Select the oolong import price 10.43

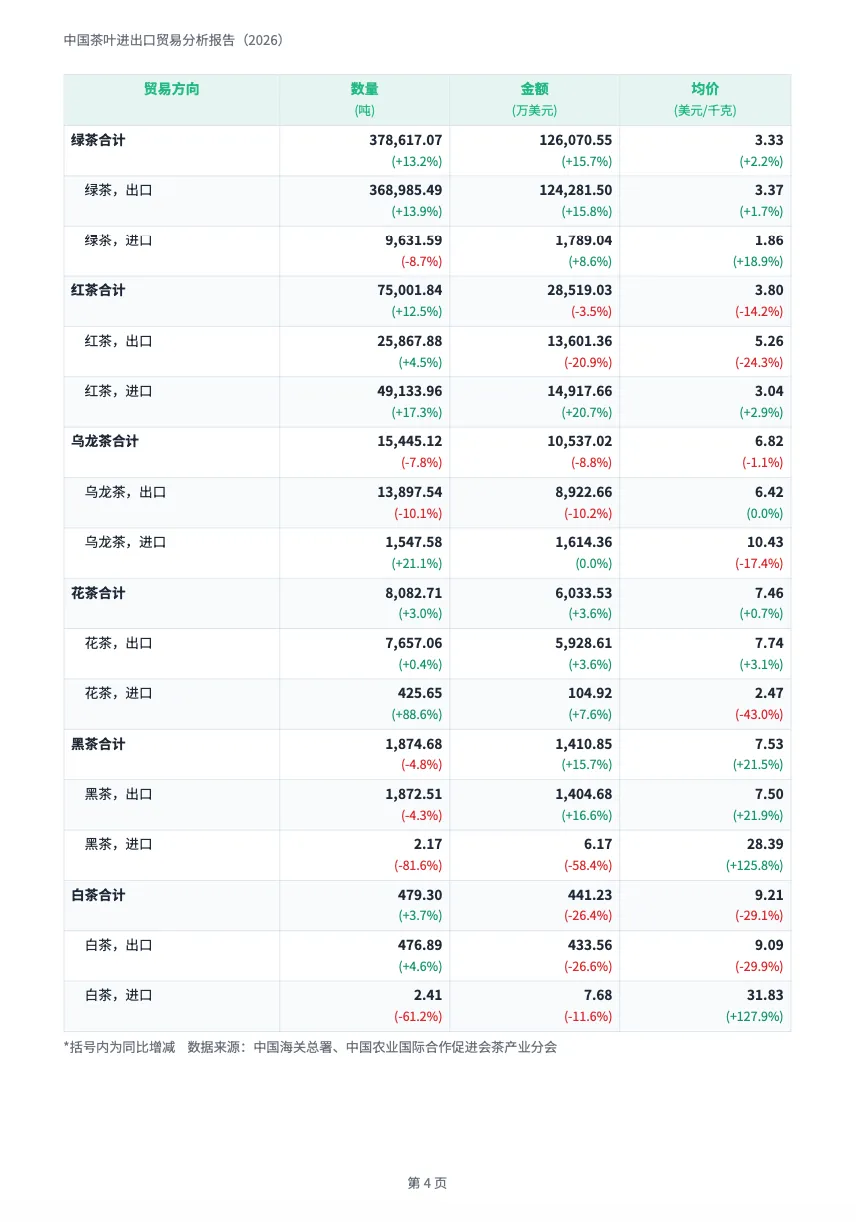(x=765, y=542)
